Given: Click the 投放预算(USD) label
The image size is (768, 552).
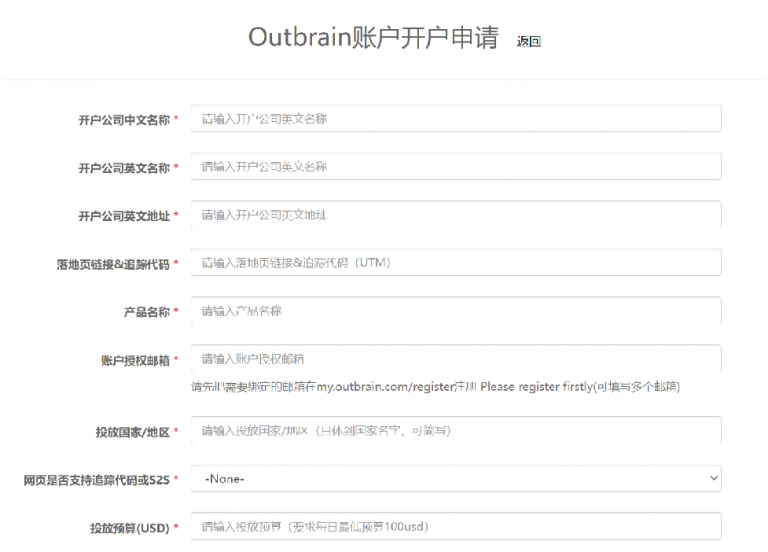Looking at the screenshot, I should tap(130, 528).
